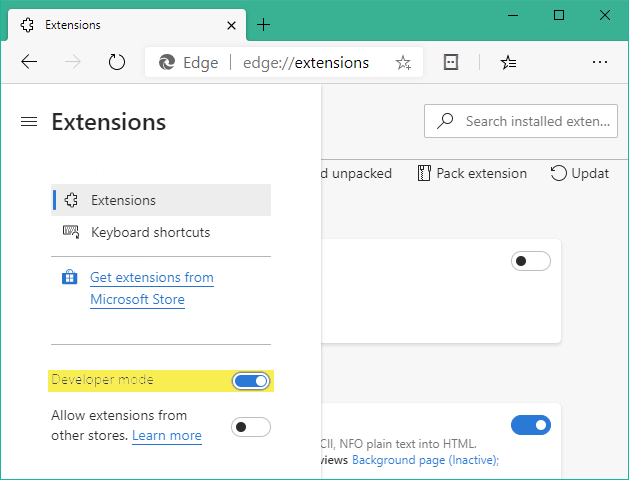Add this page to favorites

point(403,63)
